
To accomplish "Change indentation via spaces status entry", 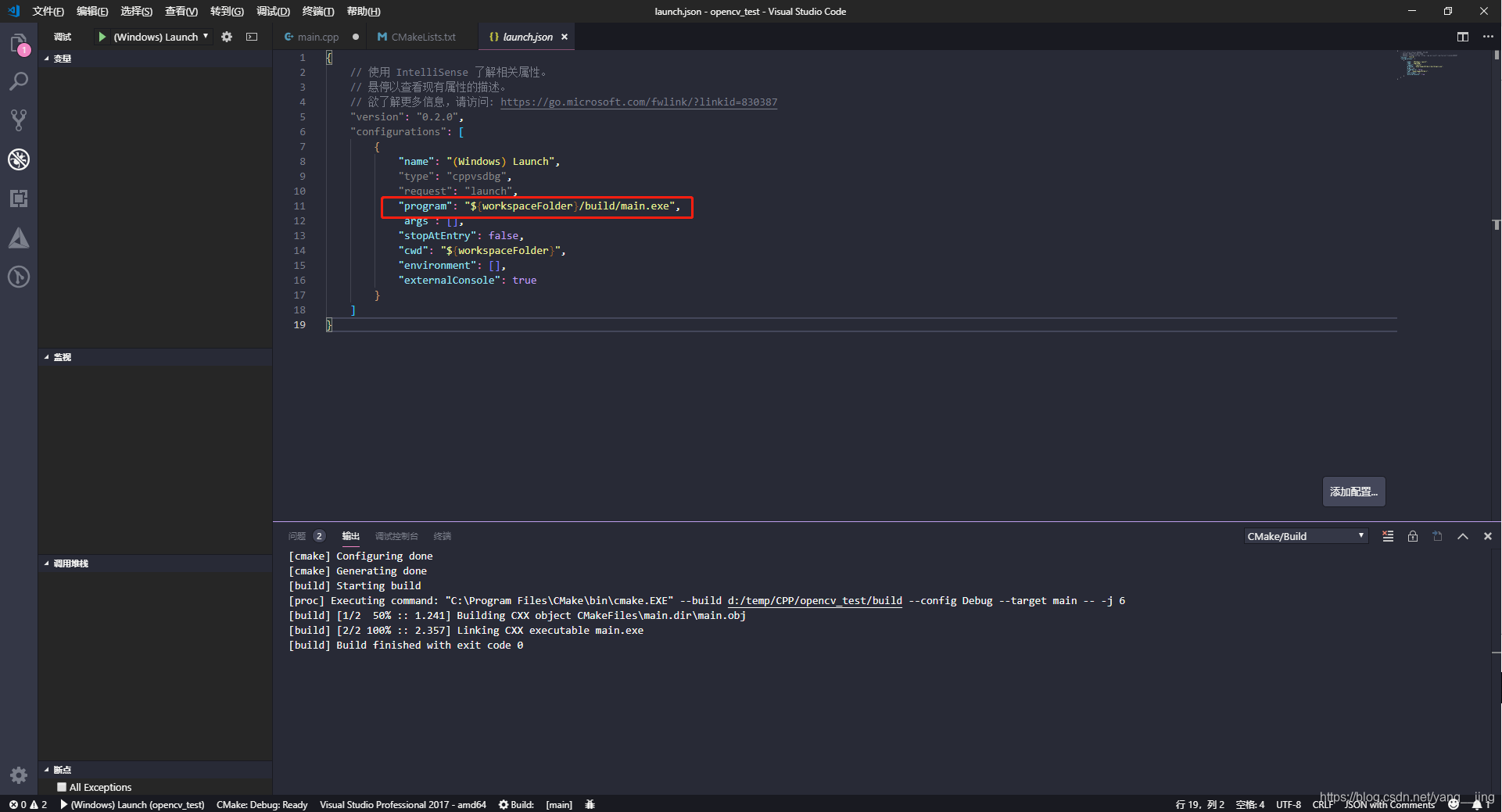I will [x=1249, y=804].
